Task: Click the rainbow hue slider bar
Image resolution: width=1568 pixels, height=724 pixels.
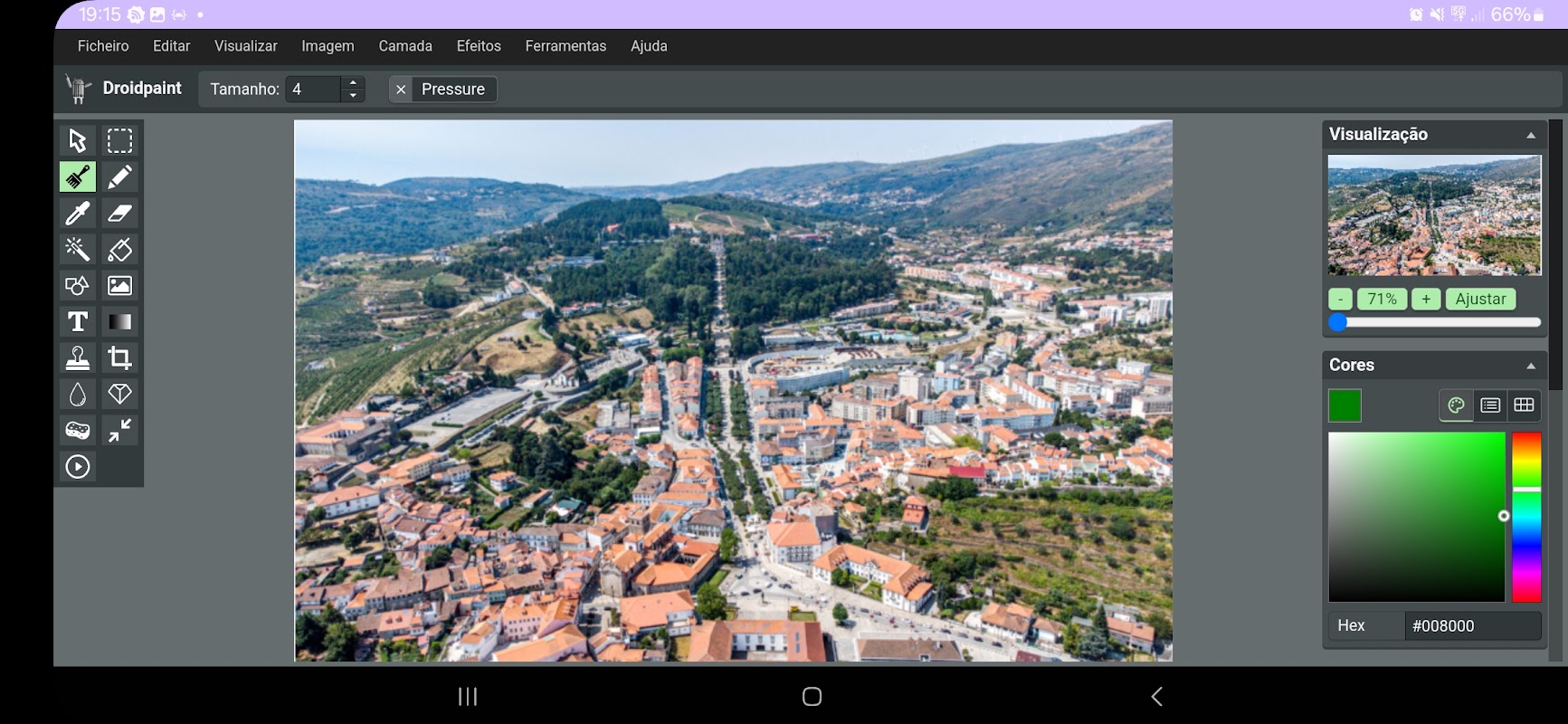Action: (1526, 517)
